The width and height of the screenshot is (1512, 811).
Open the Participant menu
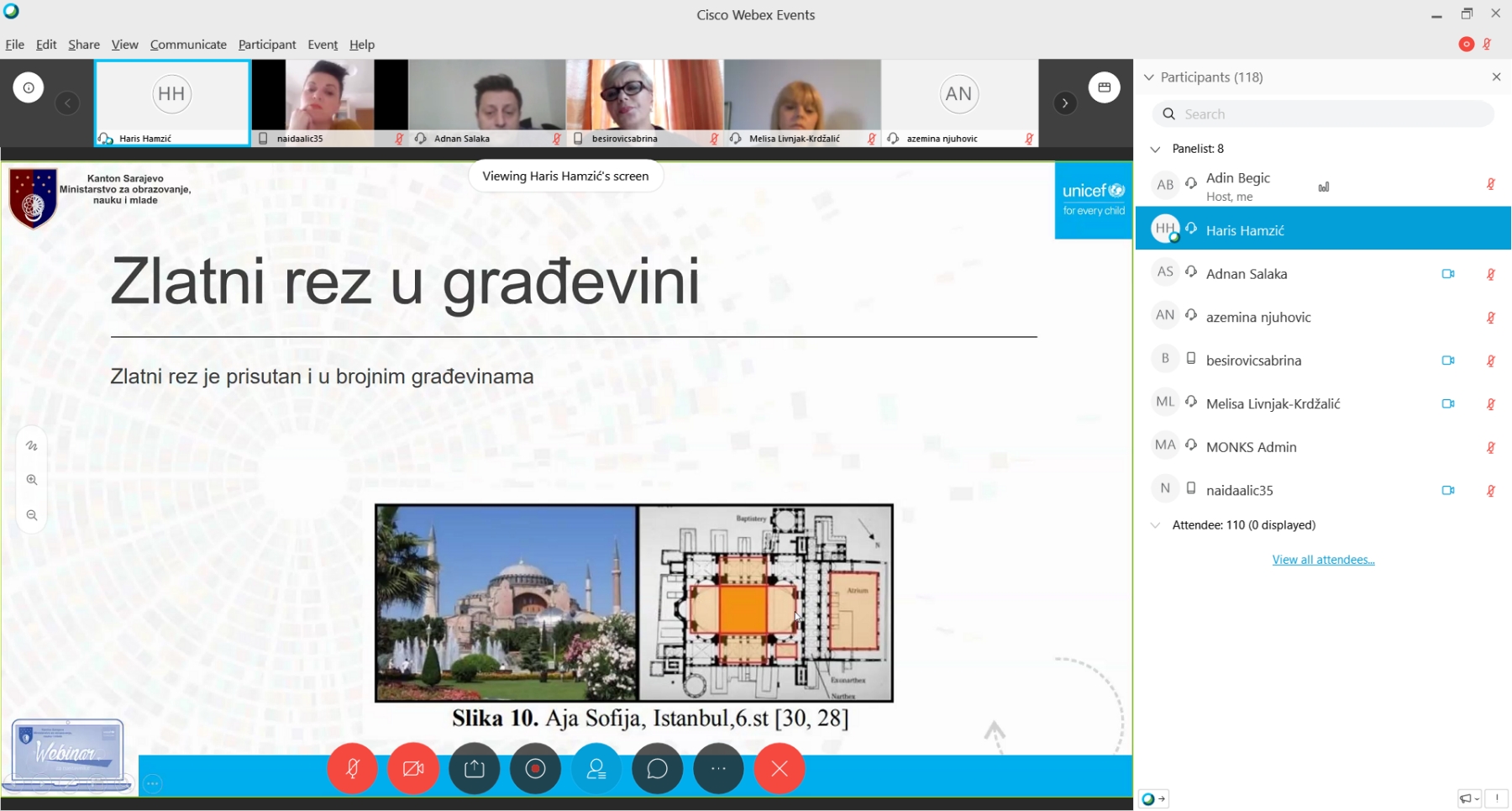click(x=266, y=45)
